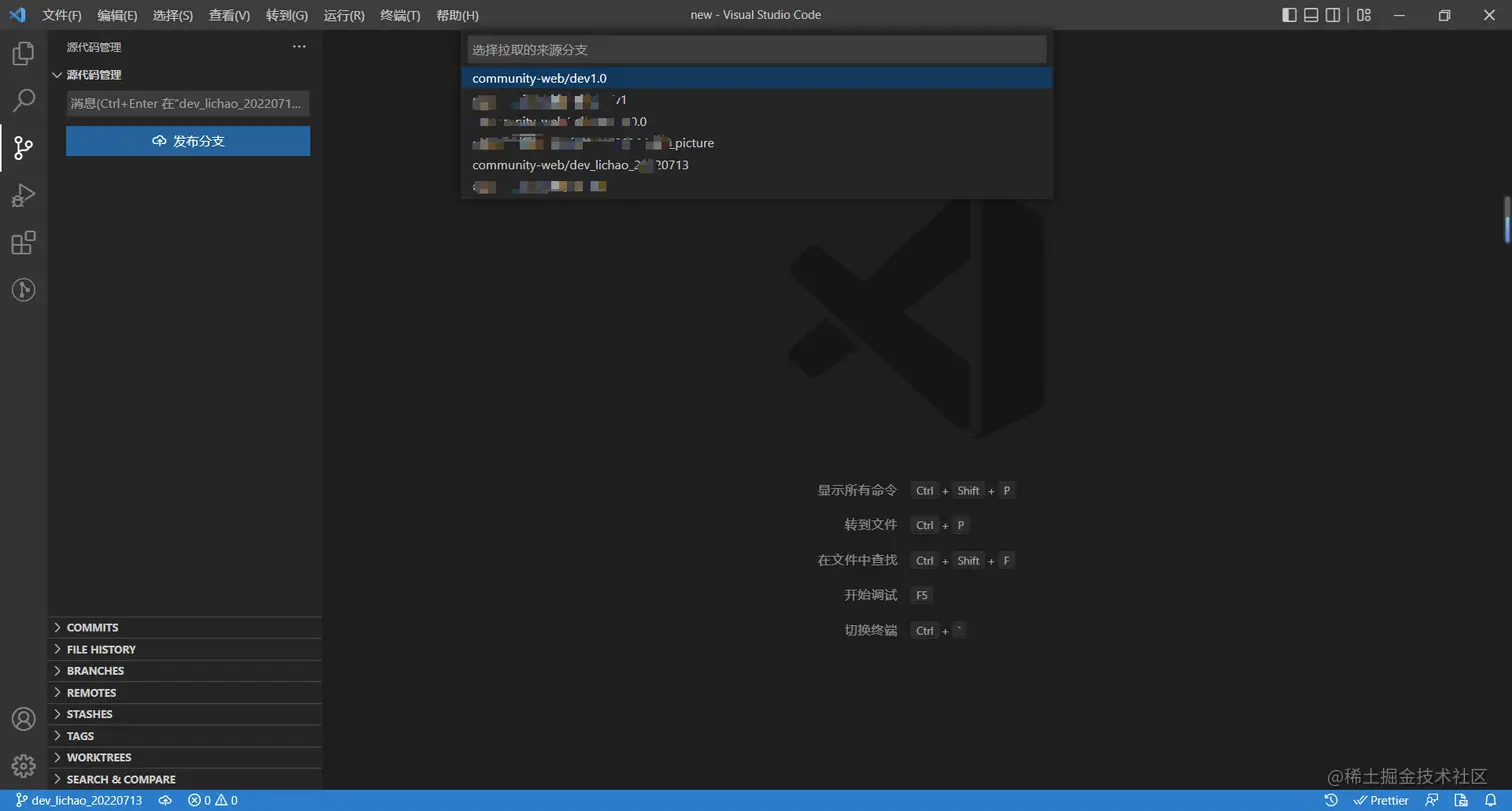Screen dimensions: 1512x811
Task: Expand the BRANCHES section
Action: click(185, 671)
